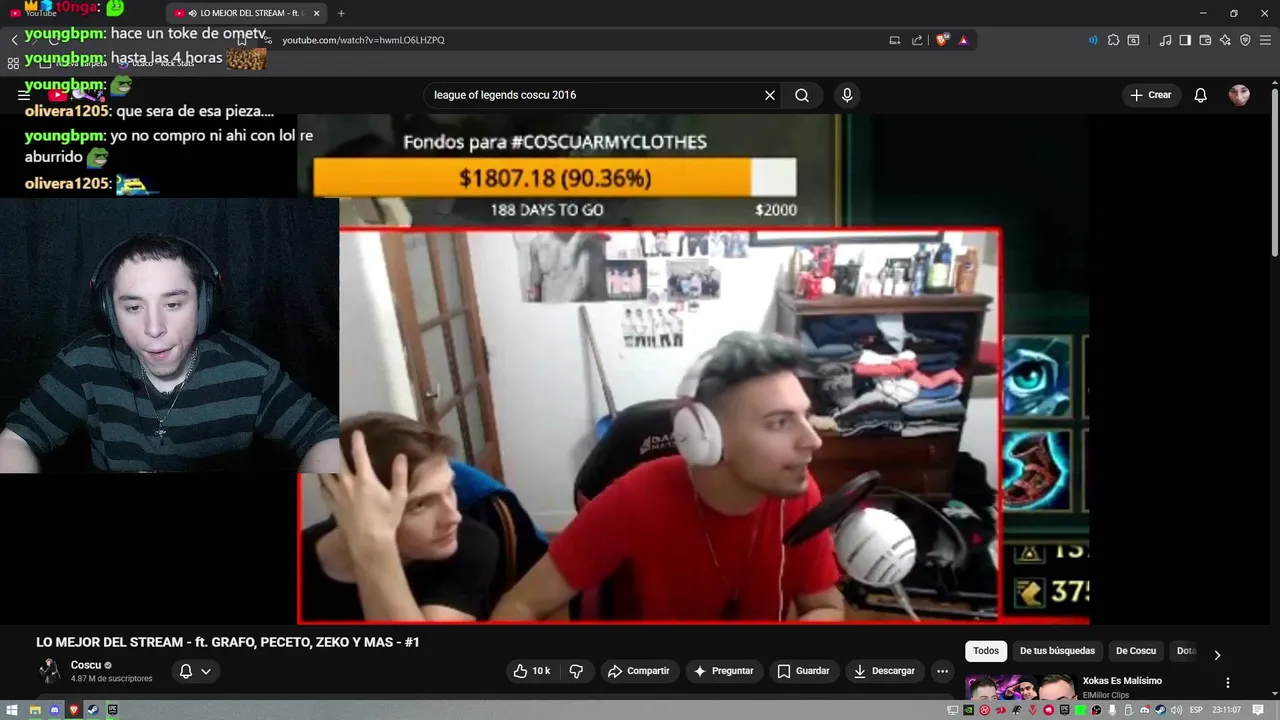Screen dimensions: 1280x720
Task: Toggle the browser sidebar panel icon
Action: point(1185,40)
